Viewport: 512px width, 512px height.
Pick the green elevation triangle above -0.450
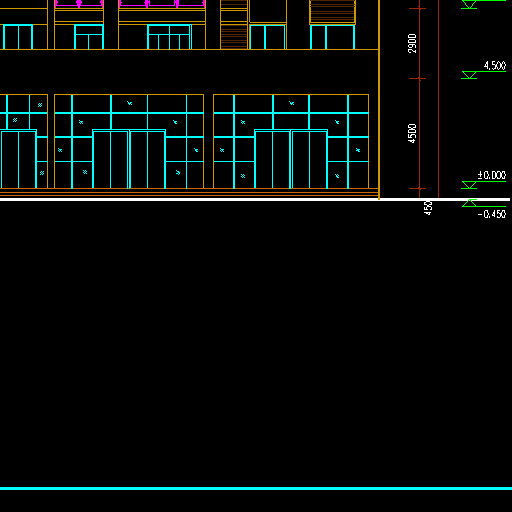pyautogui.click(x=469, y=203)
